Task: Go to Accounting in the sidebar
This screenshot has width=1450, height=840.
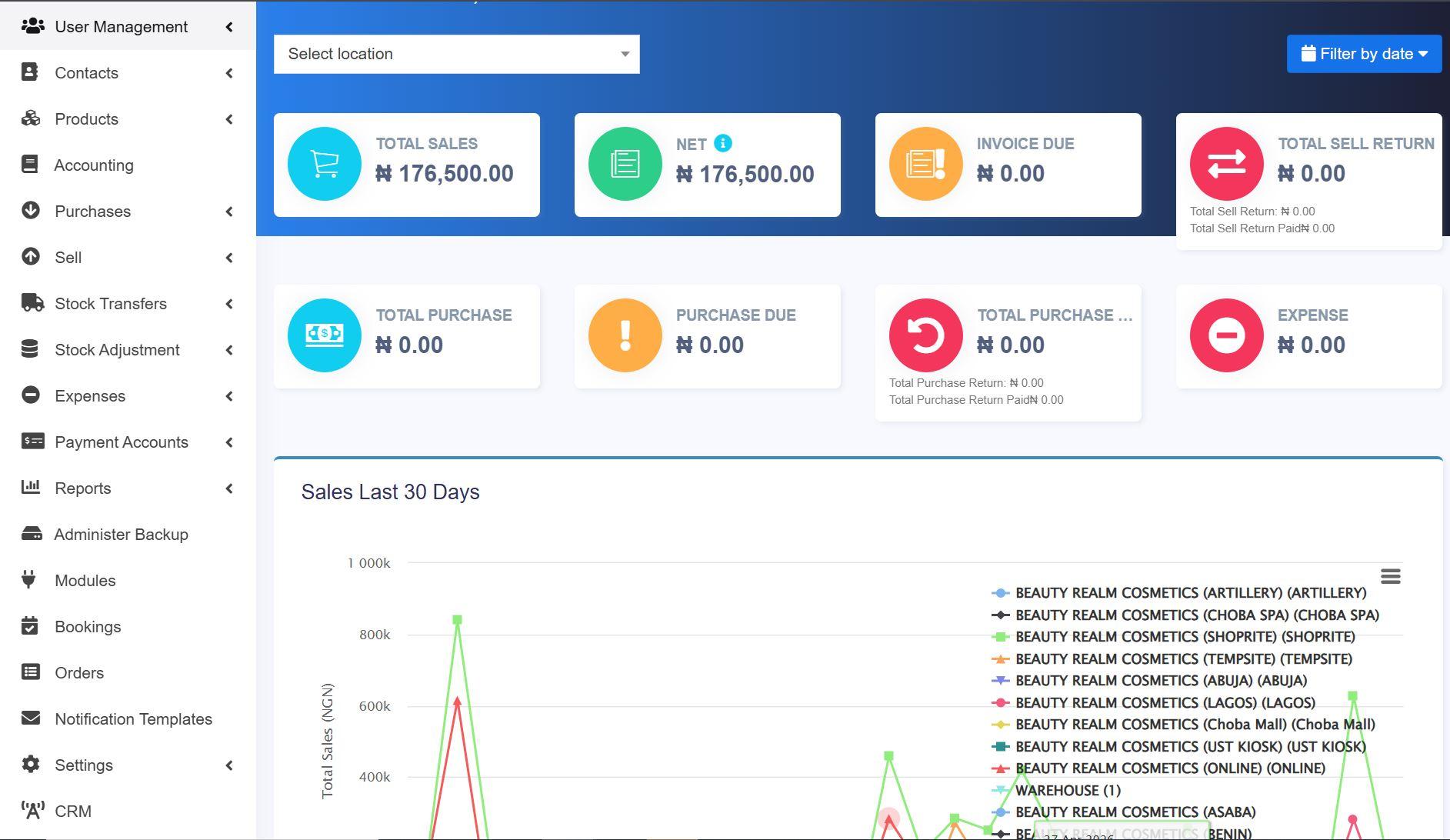Action: pos(128,165)
